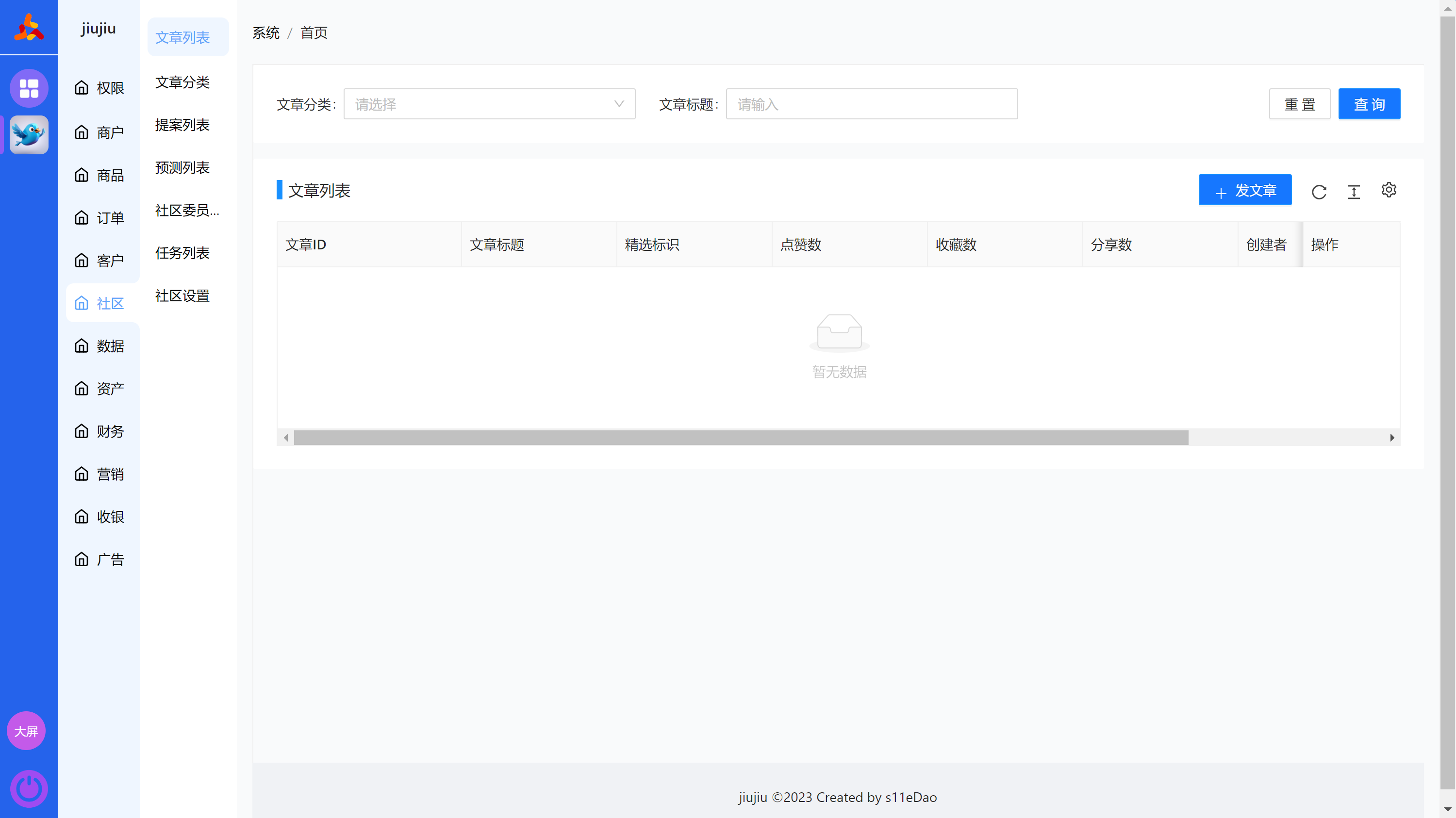Select the blue bird app icon
The image size is (1456, 818).
(x=29, y=134)
